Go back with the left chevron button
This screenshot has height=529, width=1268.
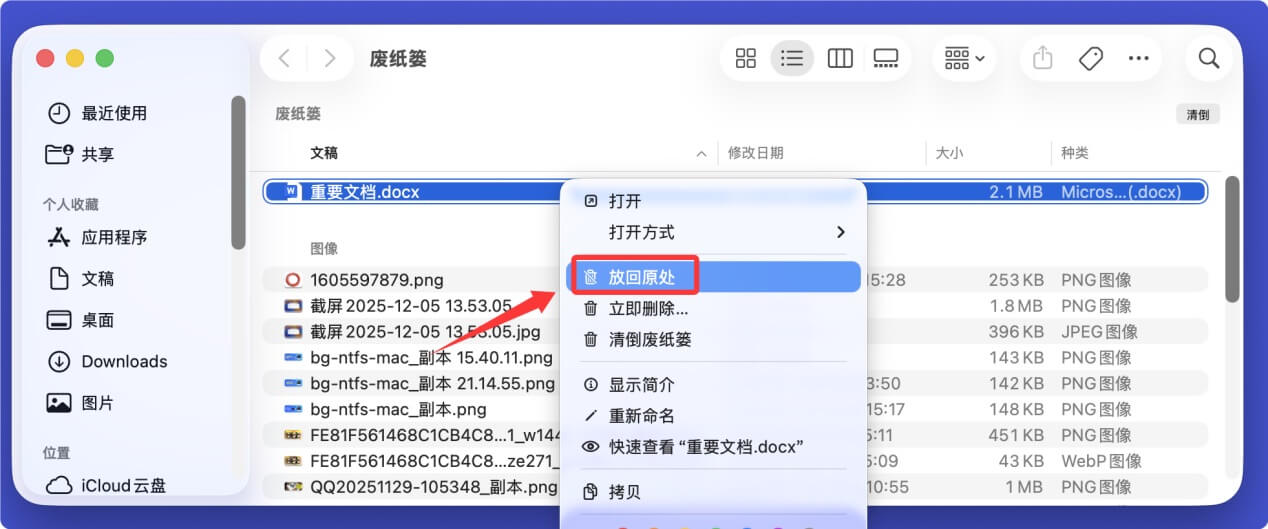click(x=284, y=58)
